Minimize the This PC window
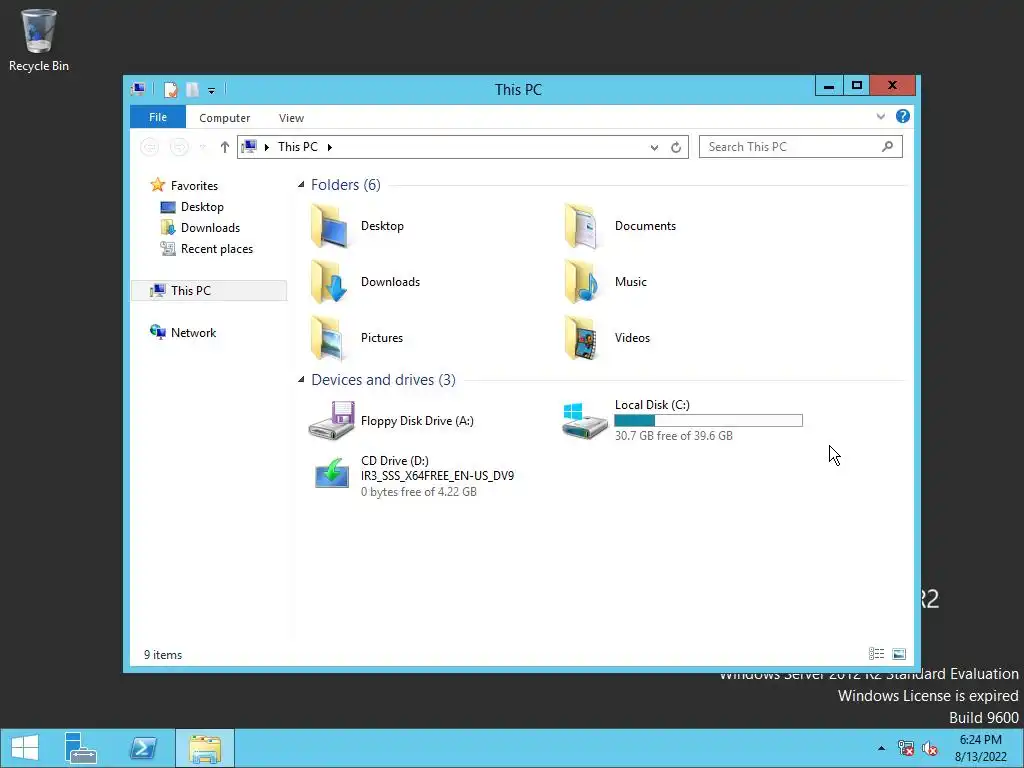This screenshot has width=1024, height=768. (829, 86)
